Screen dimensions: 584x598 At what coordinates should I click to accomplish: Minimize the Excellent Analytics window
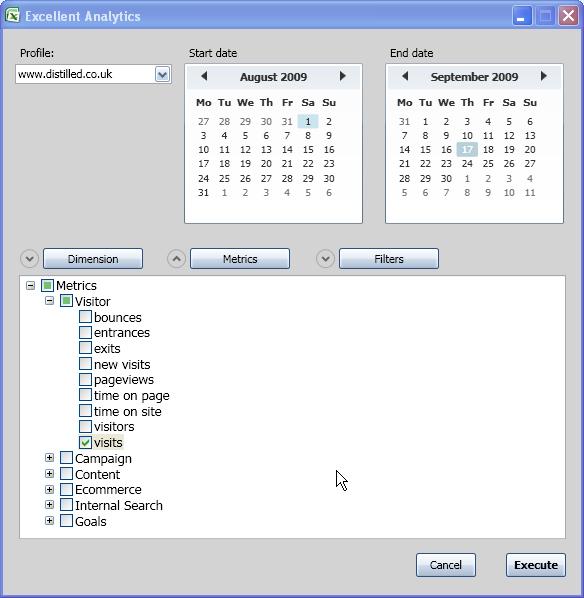point(521,16)
